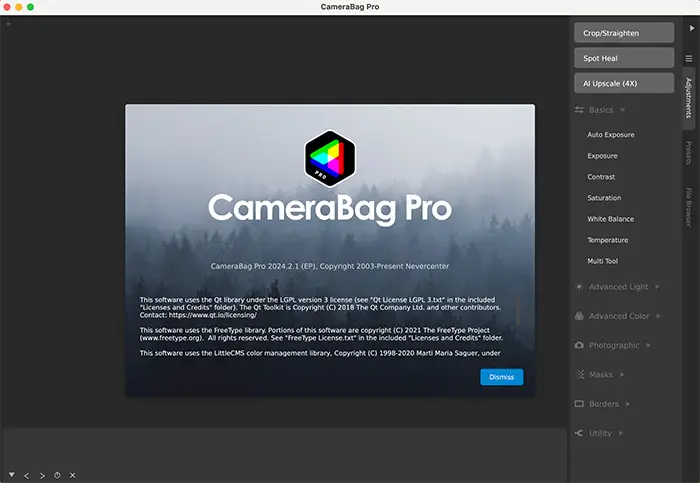This screenshot has height=483, width=700.
Task: Expand the Advanced Light section arrow
Action: coord(657,287)
